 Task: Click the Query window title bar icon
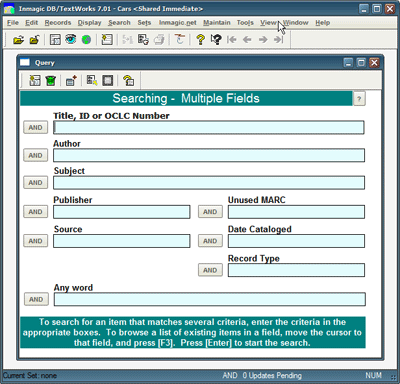(x=25, y=62)
